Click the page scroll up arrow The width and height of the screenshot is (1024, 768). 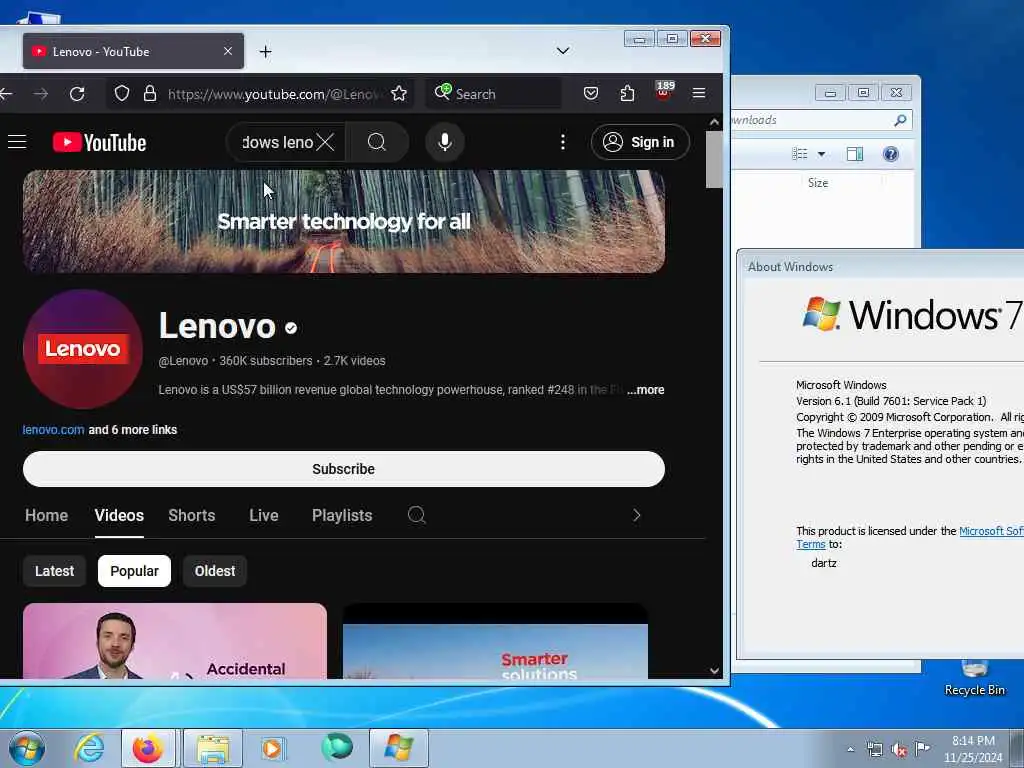coord(714,122)
